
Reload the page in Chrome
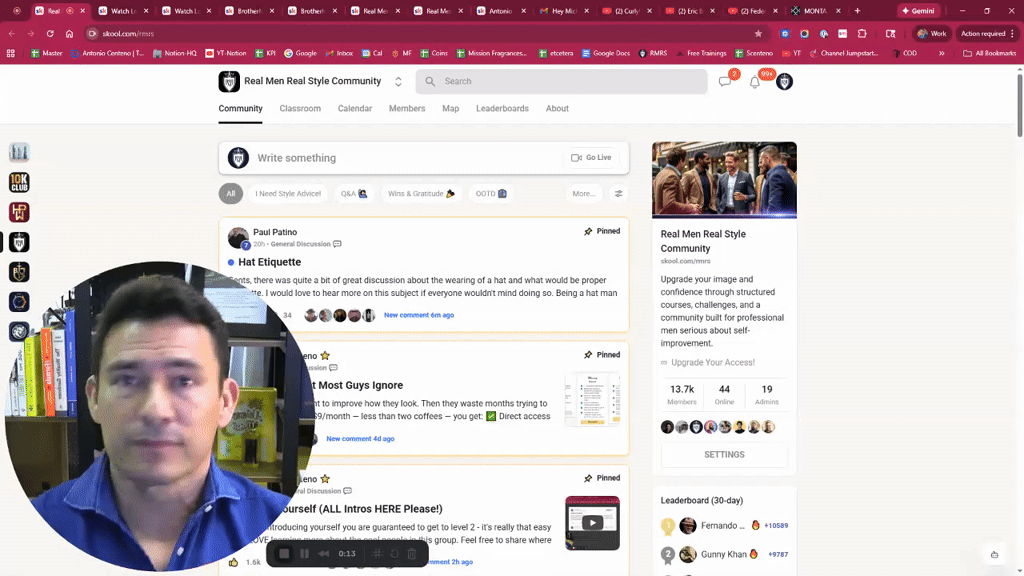[50, 33]
